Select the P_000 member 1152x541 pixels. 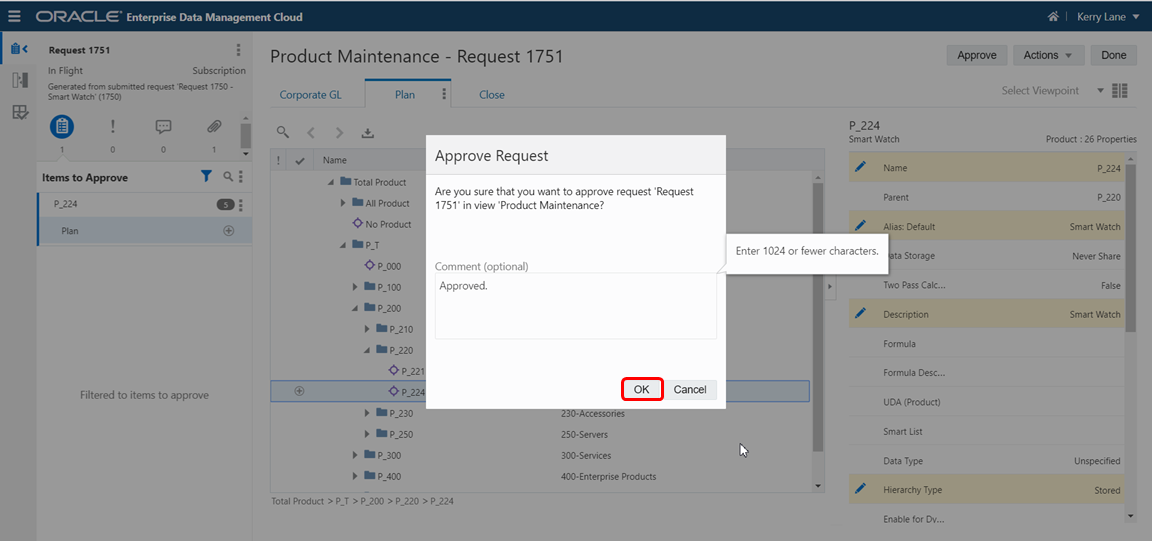click(x=390, y=266)
